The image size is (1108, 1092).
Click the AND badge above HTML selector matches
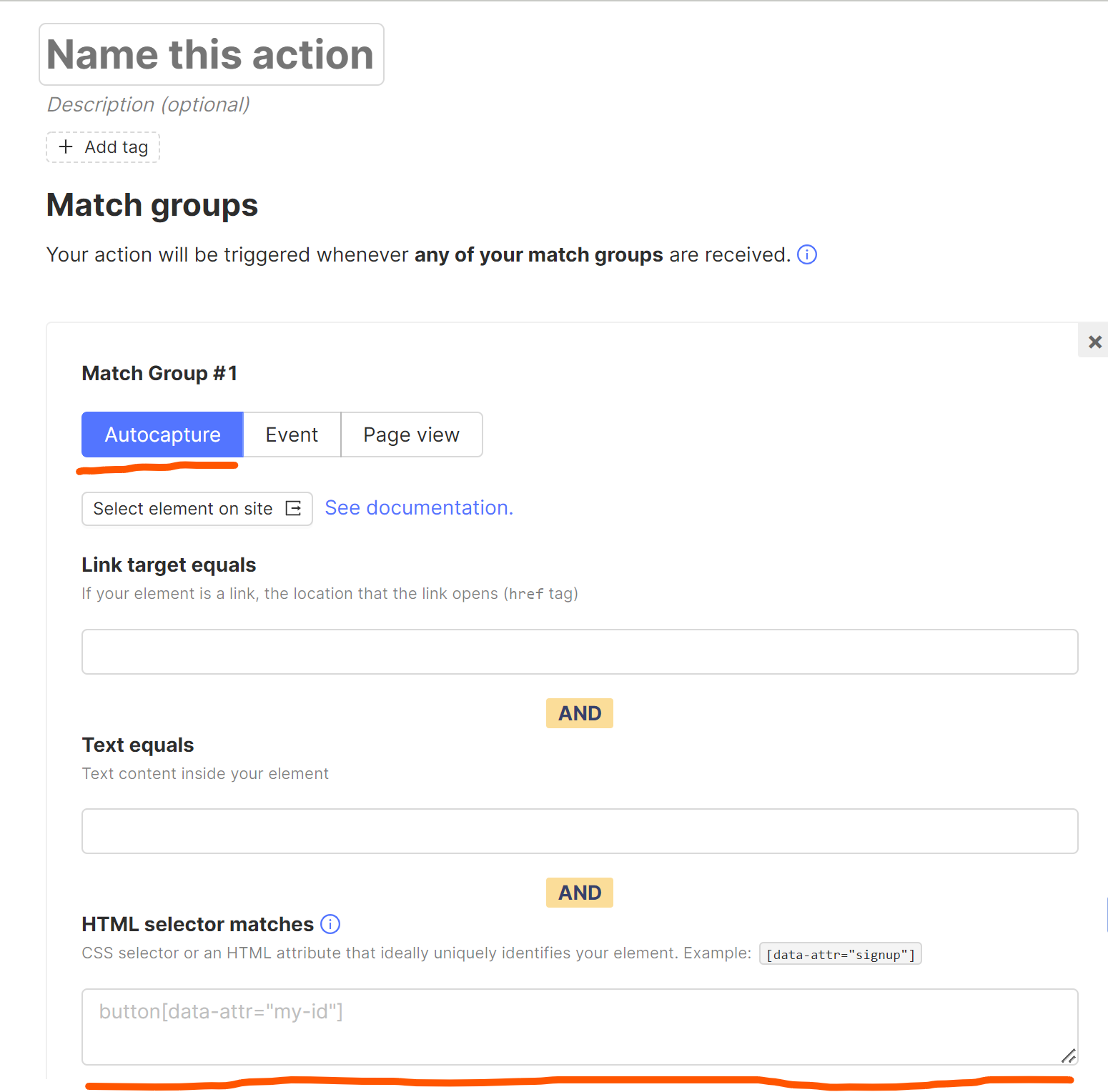pos(579,892)
